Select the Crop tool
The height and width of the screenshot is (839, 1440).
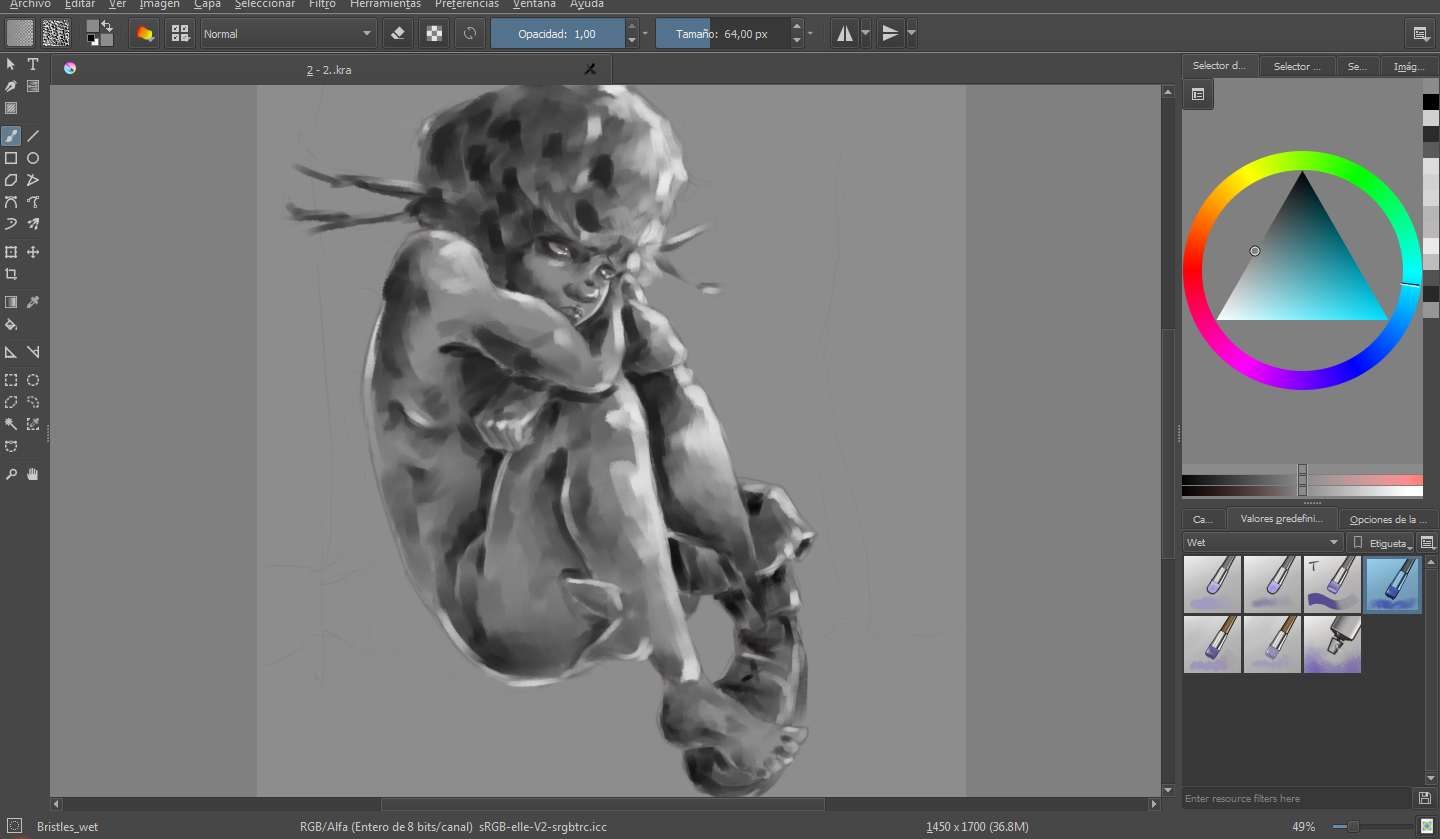(x=11, y=274)
